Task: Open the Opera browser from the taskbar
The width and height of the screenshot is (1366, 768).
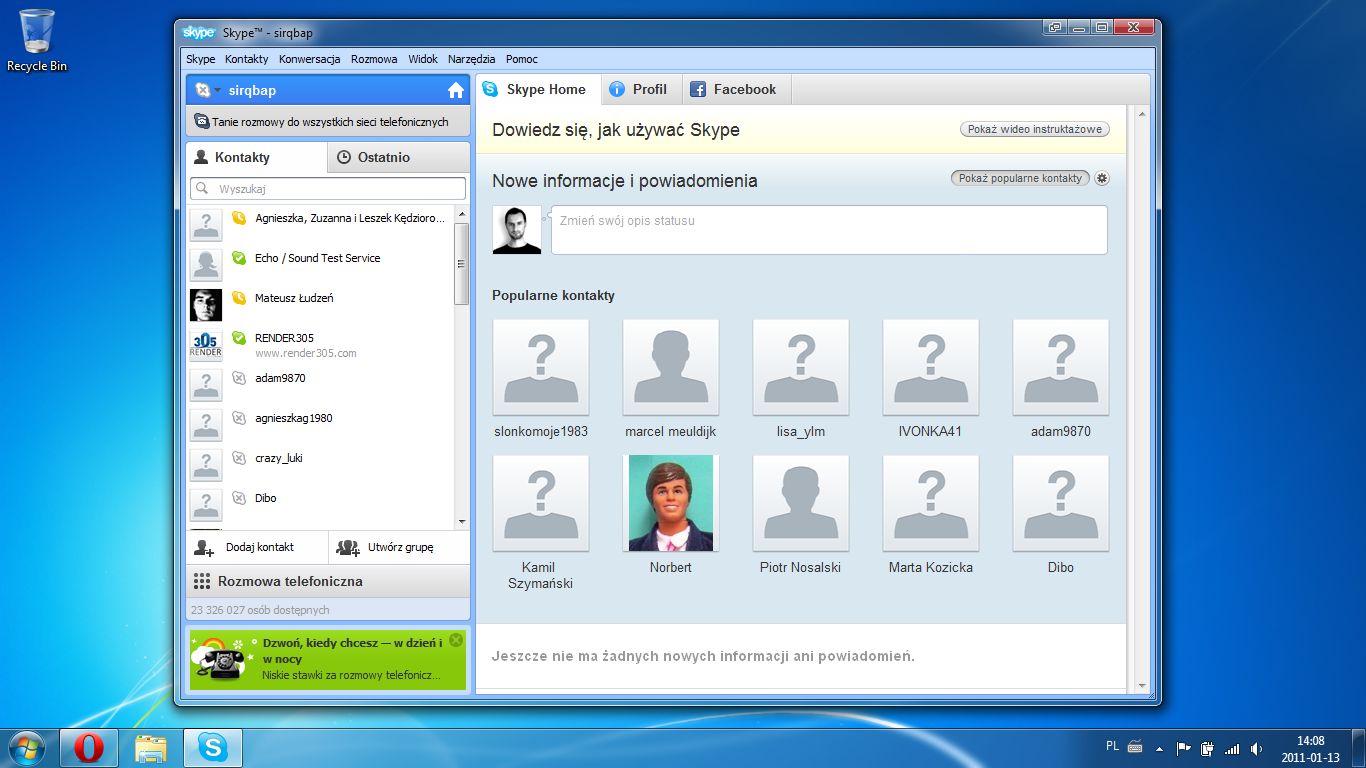Action: 89,747
